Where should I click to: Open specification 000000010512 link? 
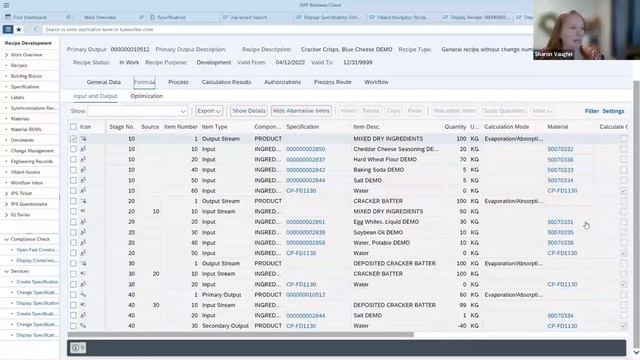click(x=306, y=295)
